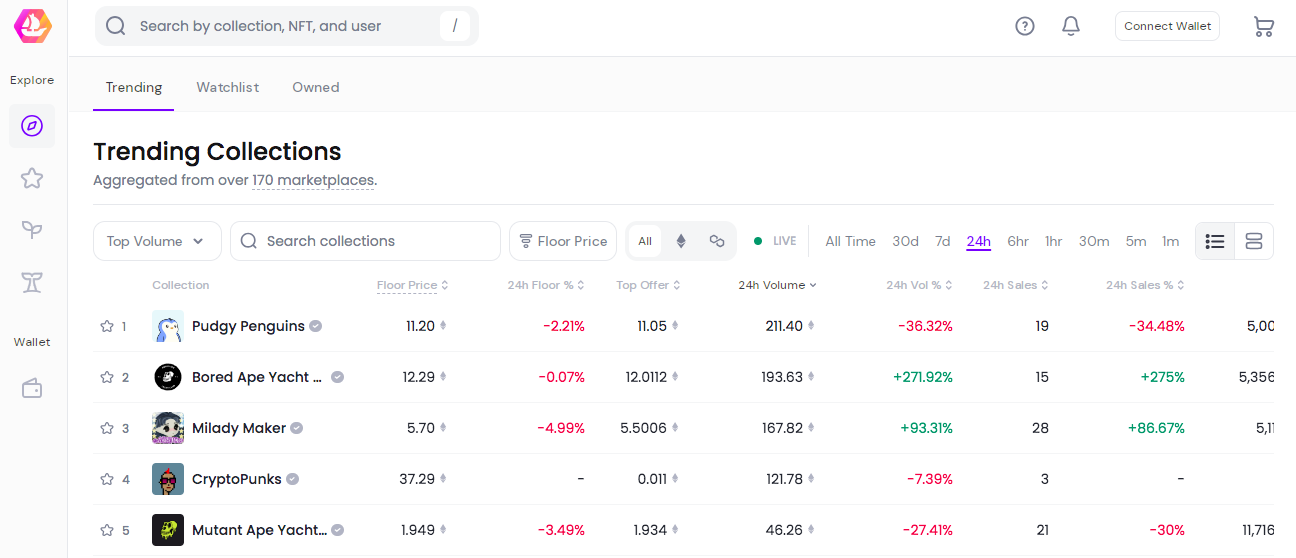Click Pudgy Penguins floor price 11.20

[x=420, y=326]
